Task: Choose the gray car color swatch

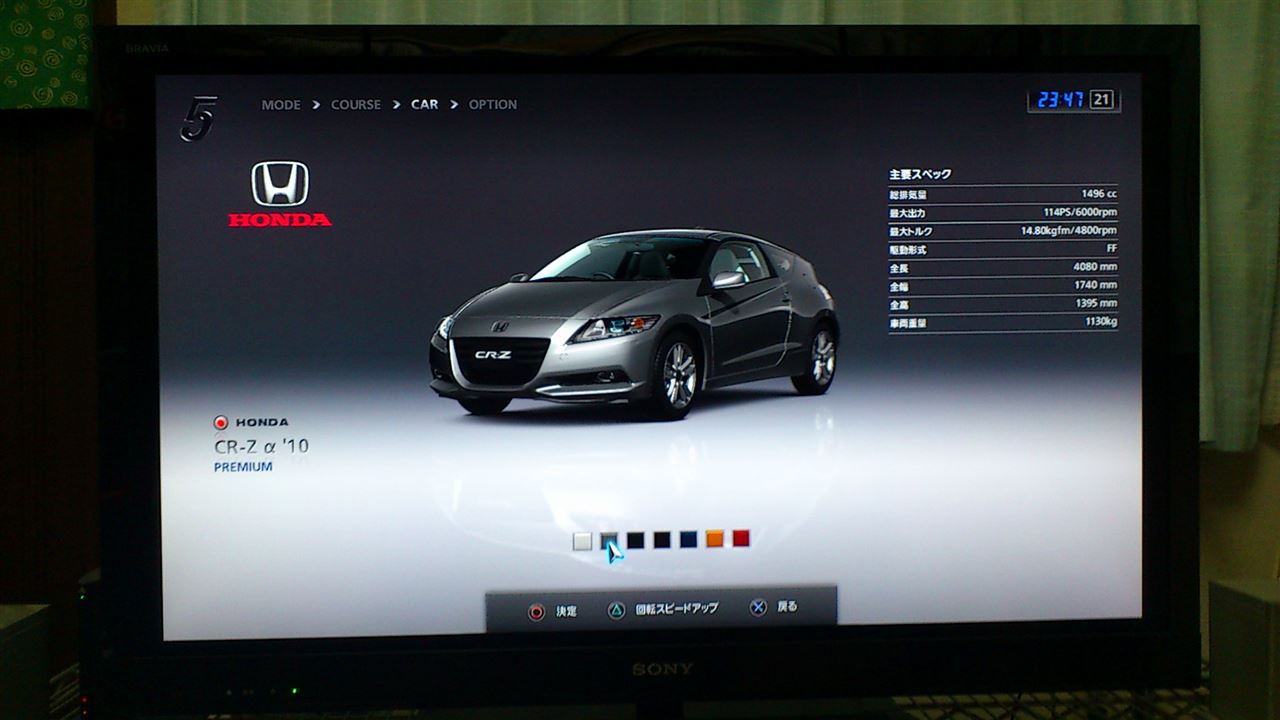Action: pos(609,541)
